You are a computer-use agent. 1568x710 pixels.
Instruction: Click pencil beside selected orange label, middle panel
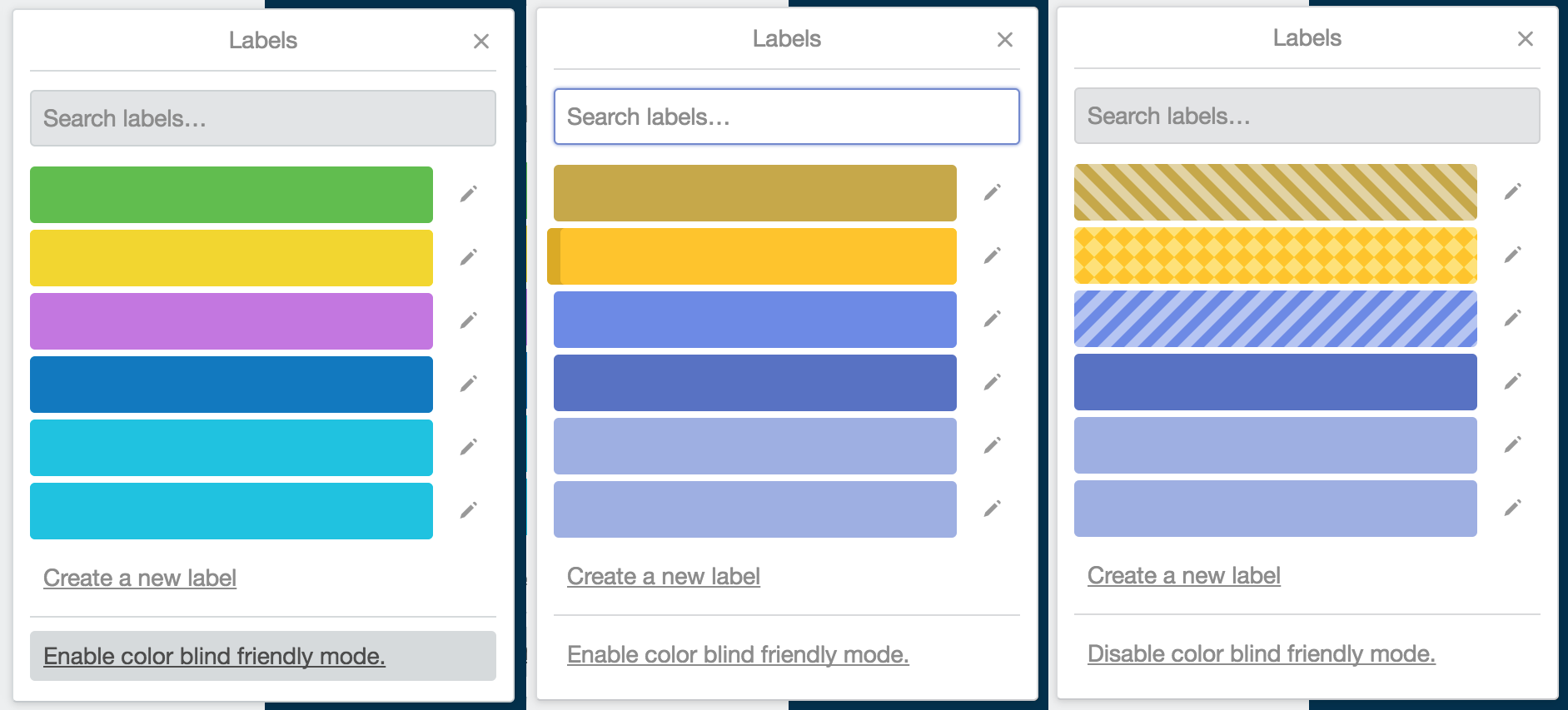[992, 256]
